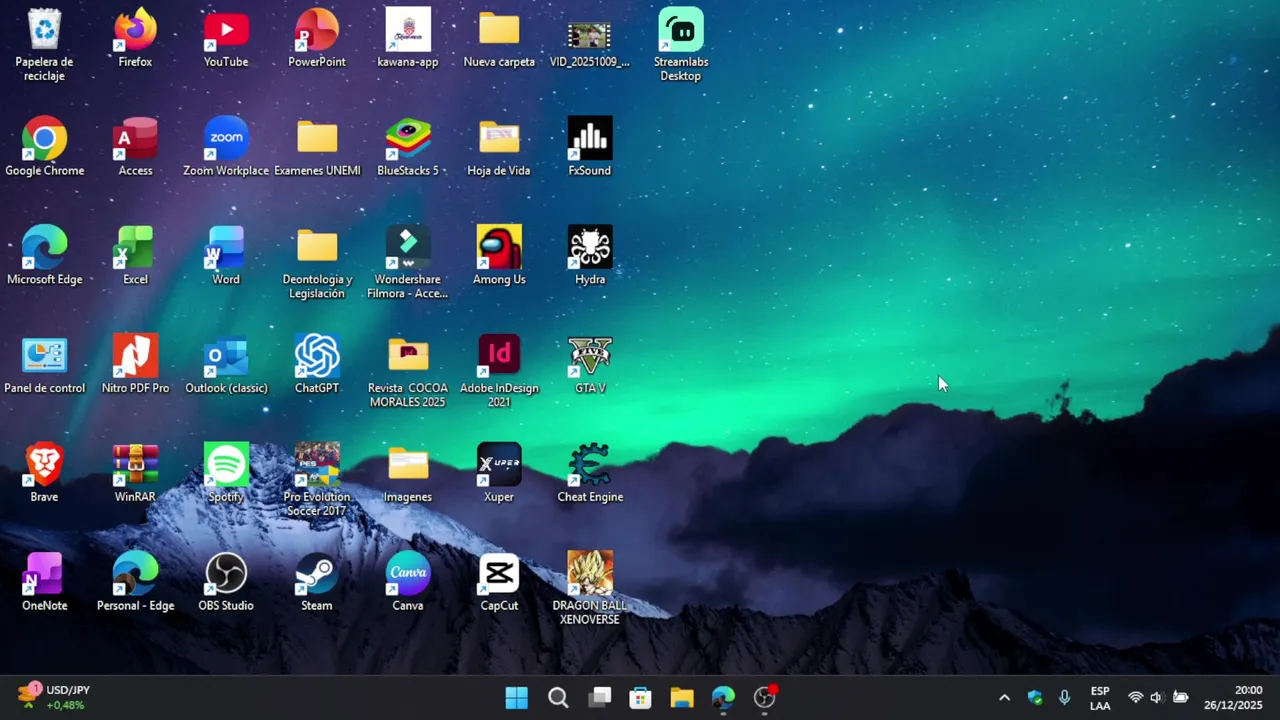
Task: Open the Wi-Fi network tray icon
Action: point(1135,698)
